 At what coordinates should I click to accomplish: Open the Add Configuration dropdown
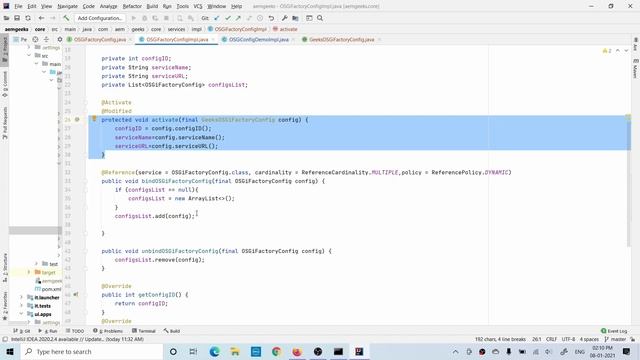(100, 18)
